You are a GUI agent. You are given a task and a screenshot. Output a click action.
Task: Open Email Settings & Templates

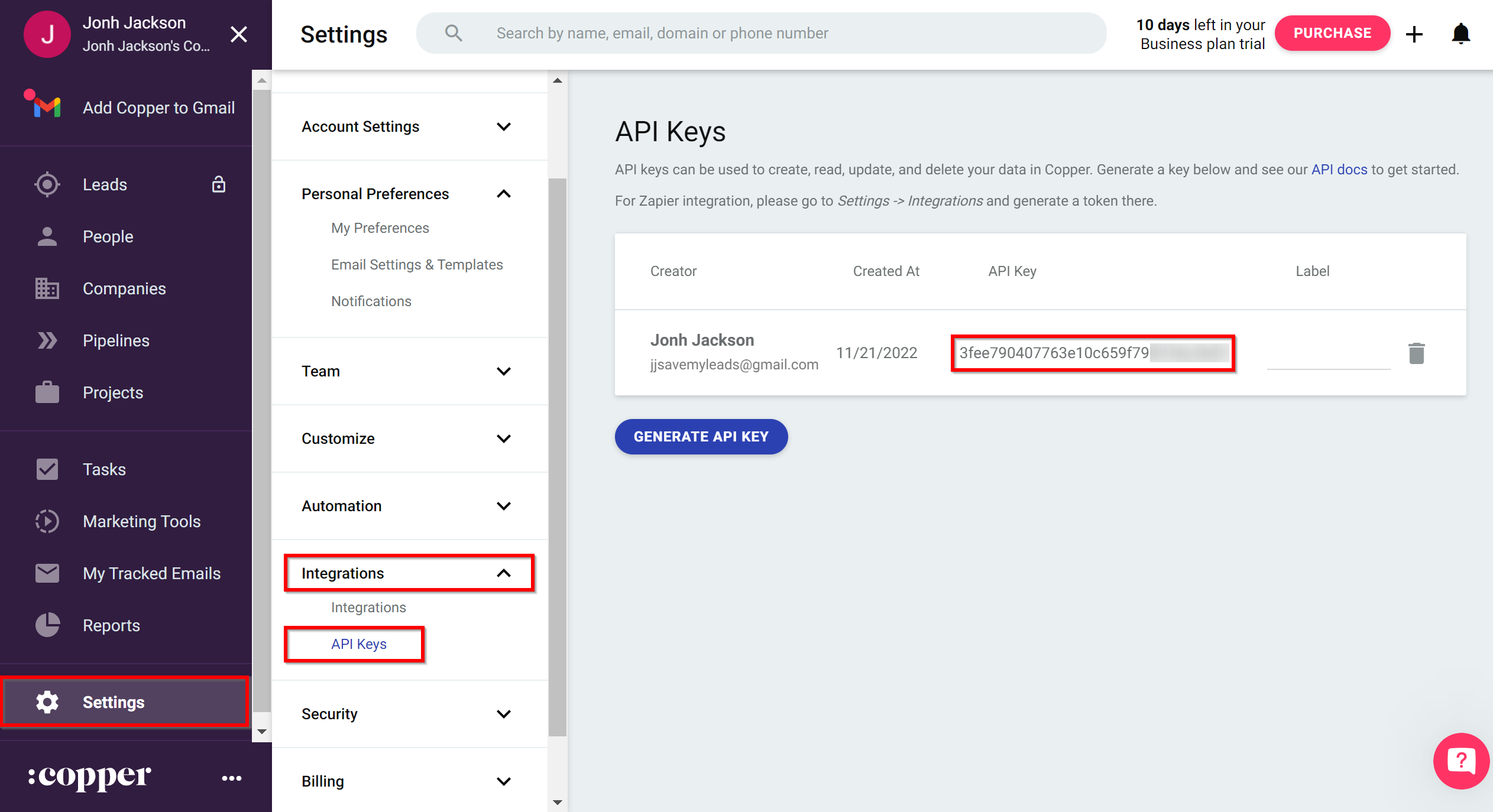point(417,265)
